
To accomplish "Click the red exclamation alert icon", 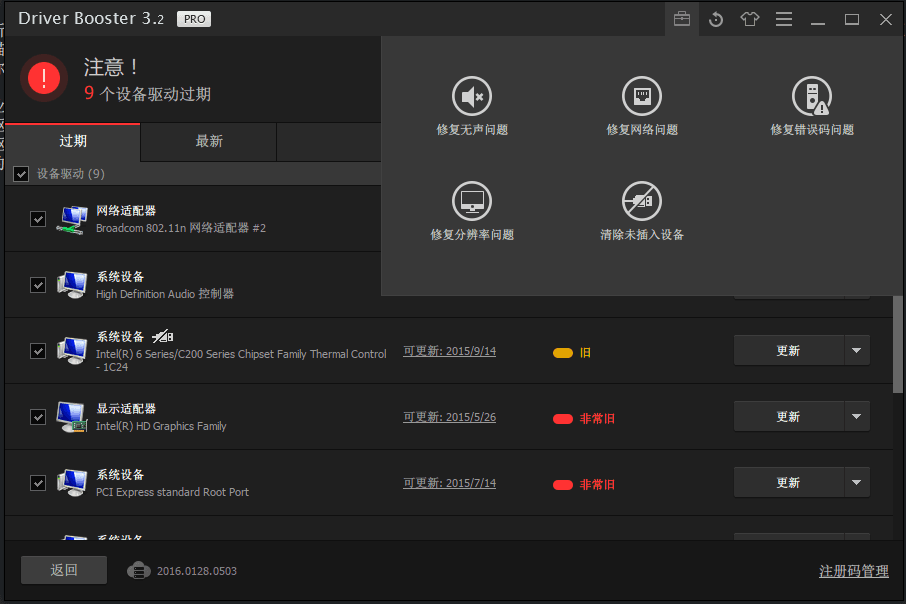I will (44, 78).
